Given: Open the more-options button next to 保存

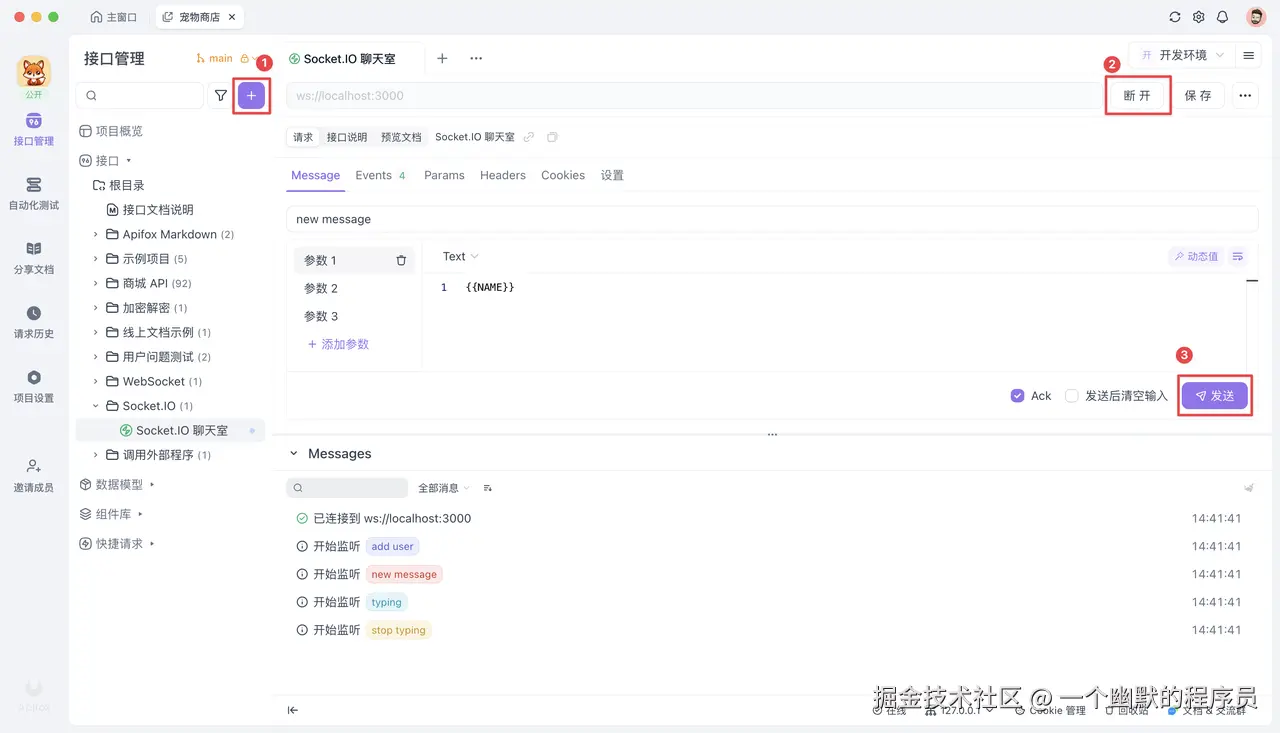Looking at the screenshot, I should [x=1245, y=95].
